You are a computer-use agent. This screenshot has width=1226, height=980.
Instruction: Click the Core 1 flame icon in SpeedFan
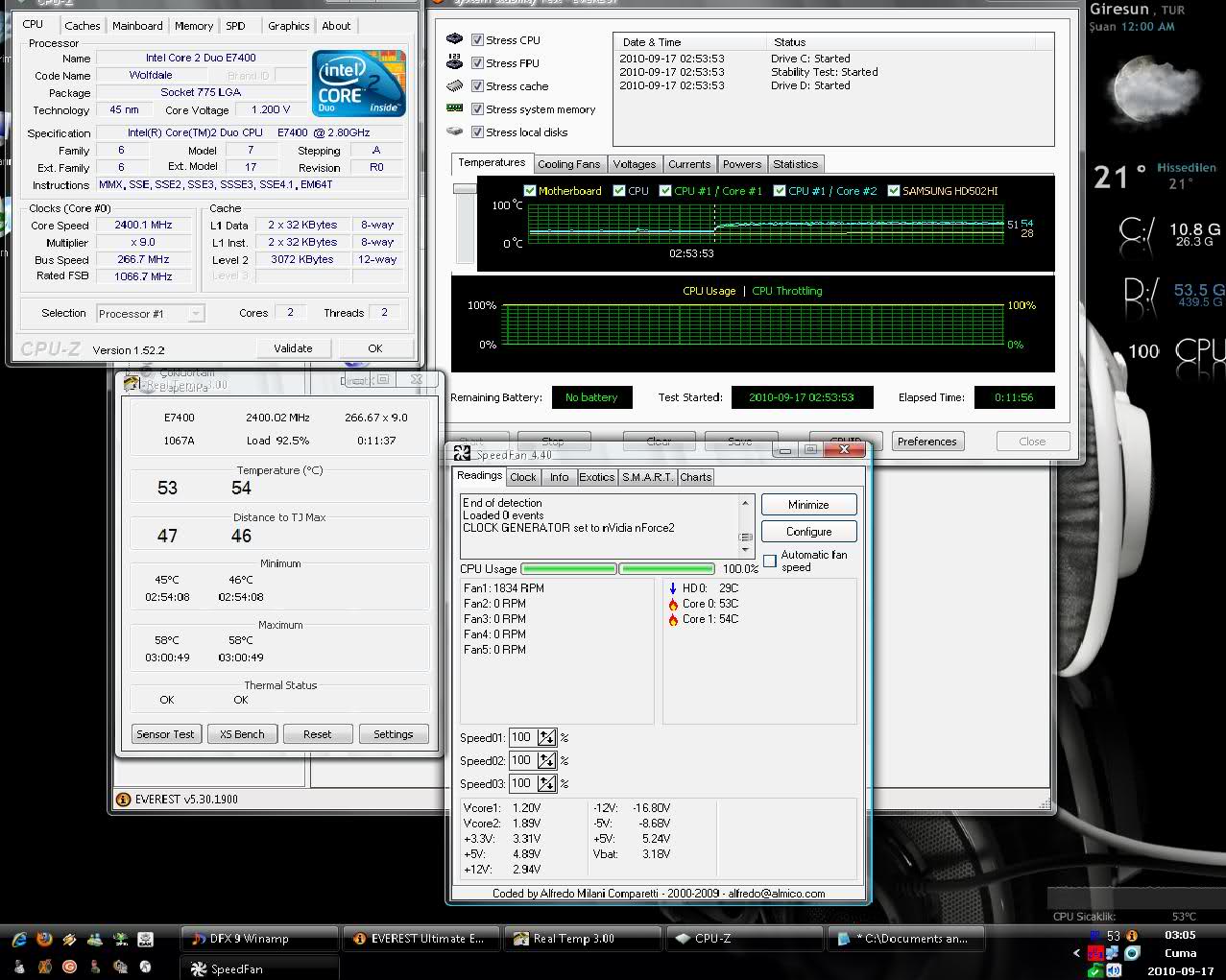coord(673,619)
